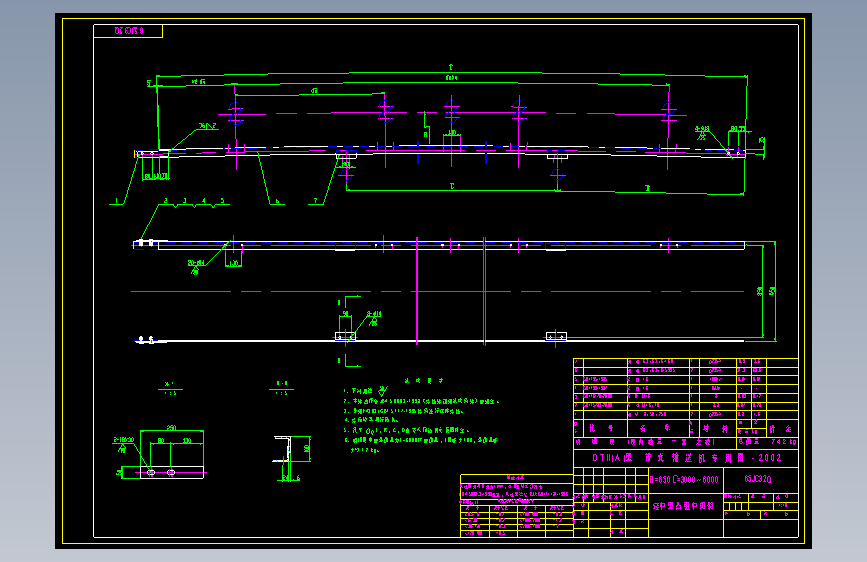The height and width of the screenshot is (562, 867).
Task: Click leader number 2 in the bracketed group
Action: coord(165,201)
